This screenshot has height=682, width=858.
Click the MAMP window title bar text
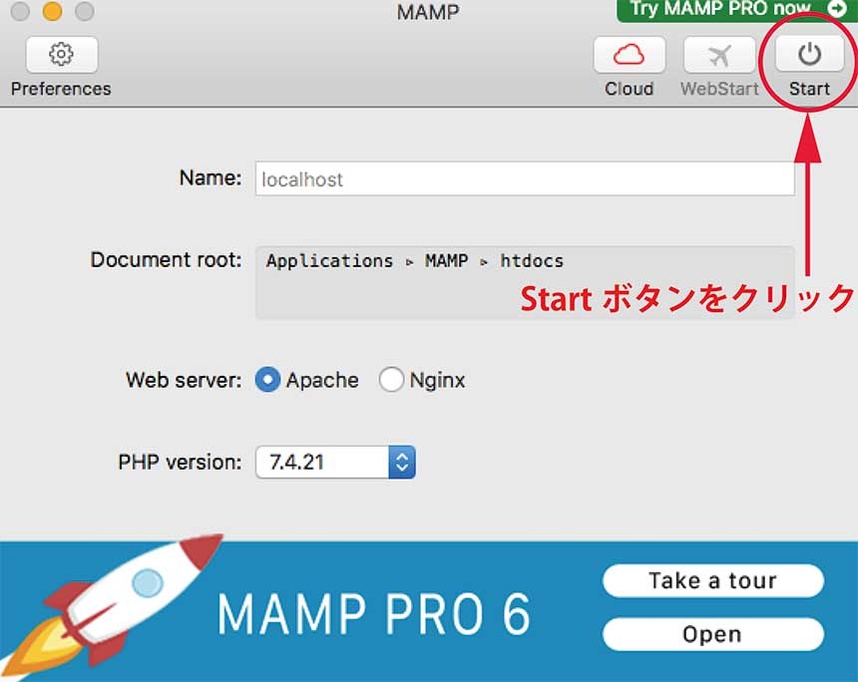pos(428,13)
